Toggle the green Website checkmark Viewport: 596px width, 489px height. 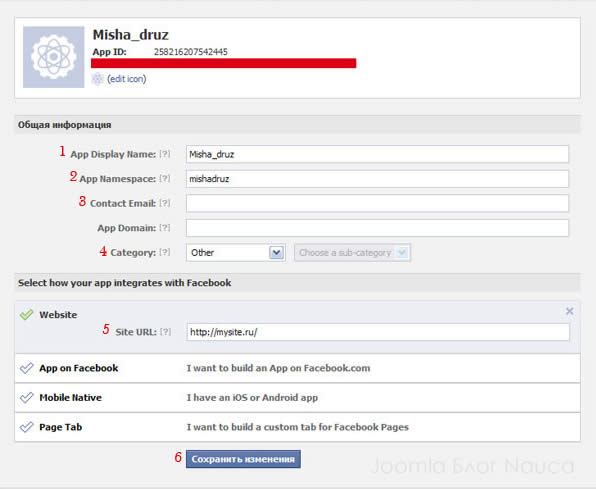coord(27,315)
